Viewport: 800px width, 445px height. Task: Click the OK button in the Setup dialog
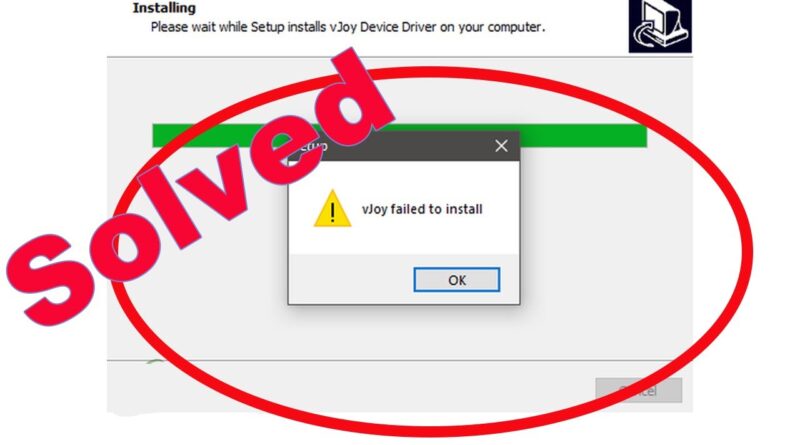pos(457,280)
